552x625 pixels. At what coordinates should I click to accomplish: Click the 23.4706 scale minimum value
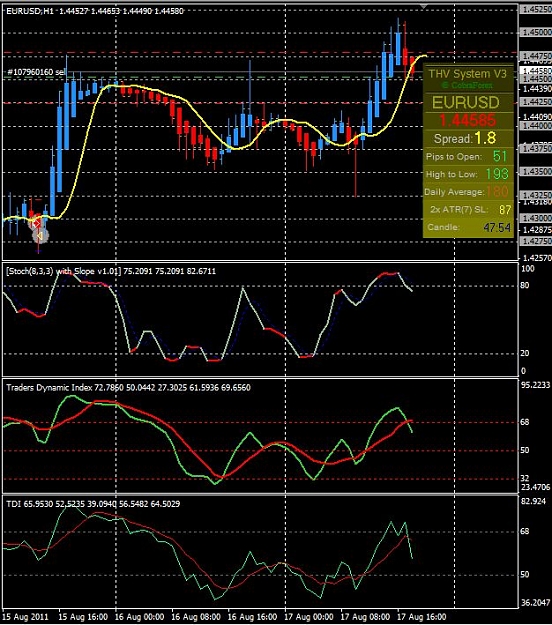click(x=536, y=487)
